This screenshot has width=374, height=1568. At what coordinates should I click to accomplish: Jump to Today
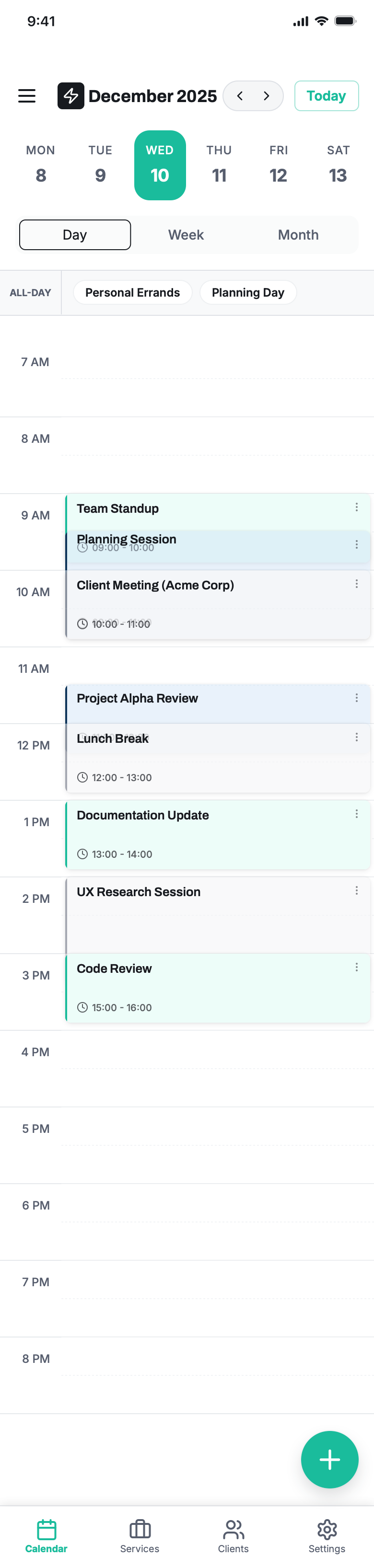coord(326,95)
